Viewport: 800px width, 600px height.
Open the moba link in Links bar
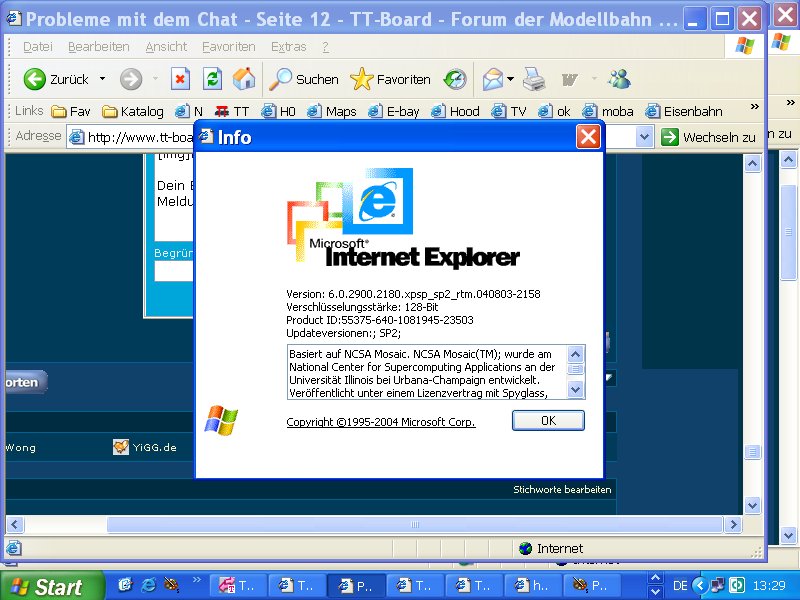(608, 111)
